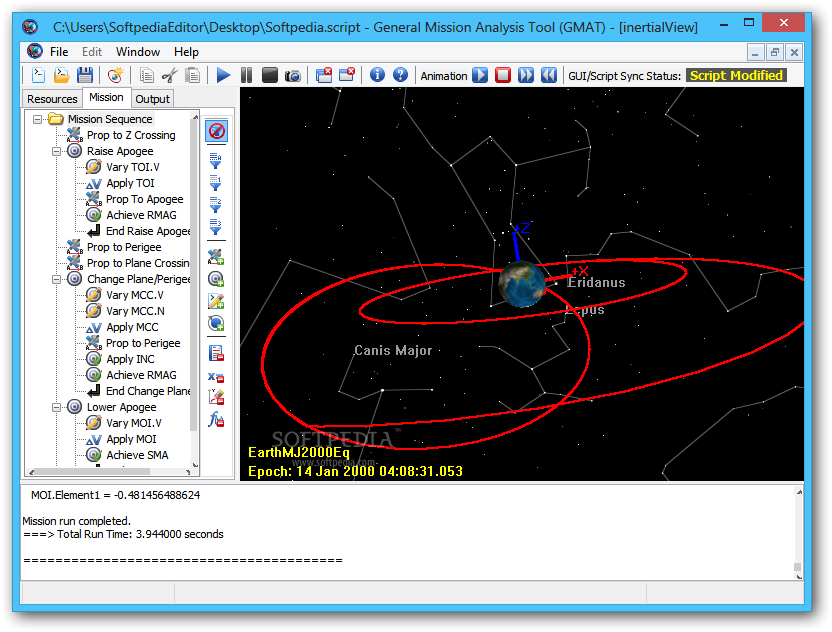Image resolution: width=832 pixels, height=632 pixels.
Task: Select the Vary MCC.N command
Action: (x=135, y=311)
